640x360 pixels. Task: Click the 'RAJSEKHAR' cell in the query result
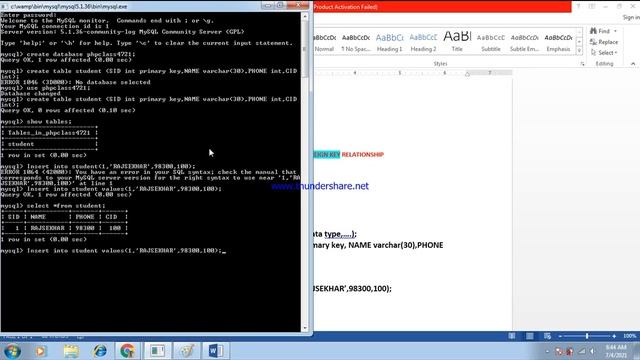tap(47, 228)
